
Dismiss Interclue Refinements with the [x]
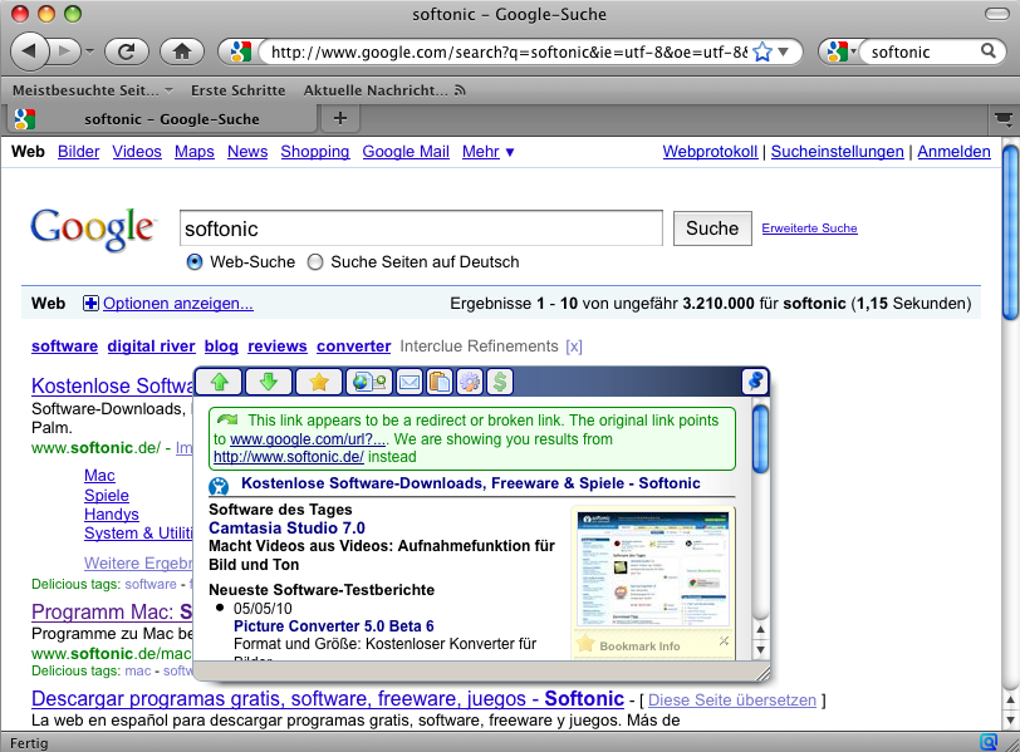(x=574, y=346)
